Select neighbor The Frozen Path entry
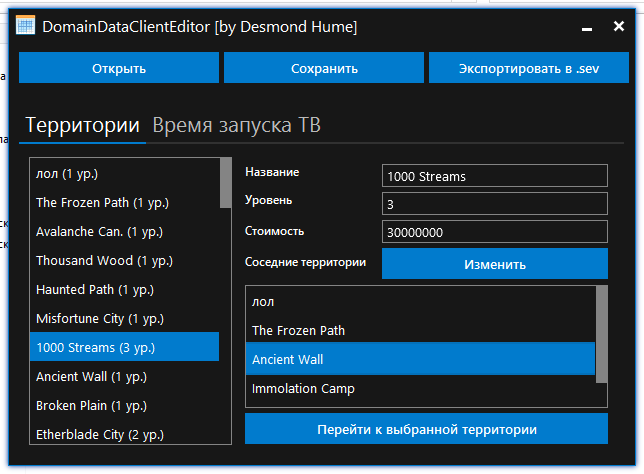This screenshot has width=644, height=474. [x=421, y=330]
